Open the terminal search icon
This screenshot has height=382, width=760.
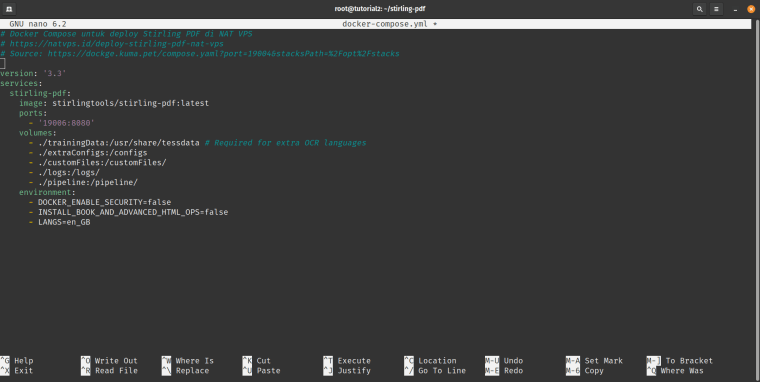point(699,9)
